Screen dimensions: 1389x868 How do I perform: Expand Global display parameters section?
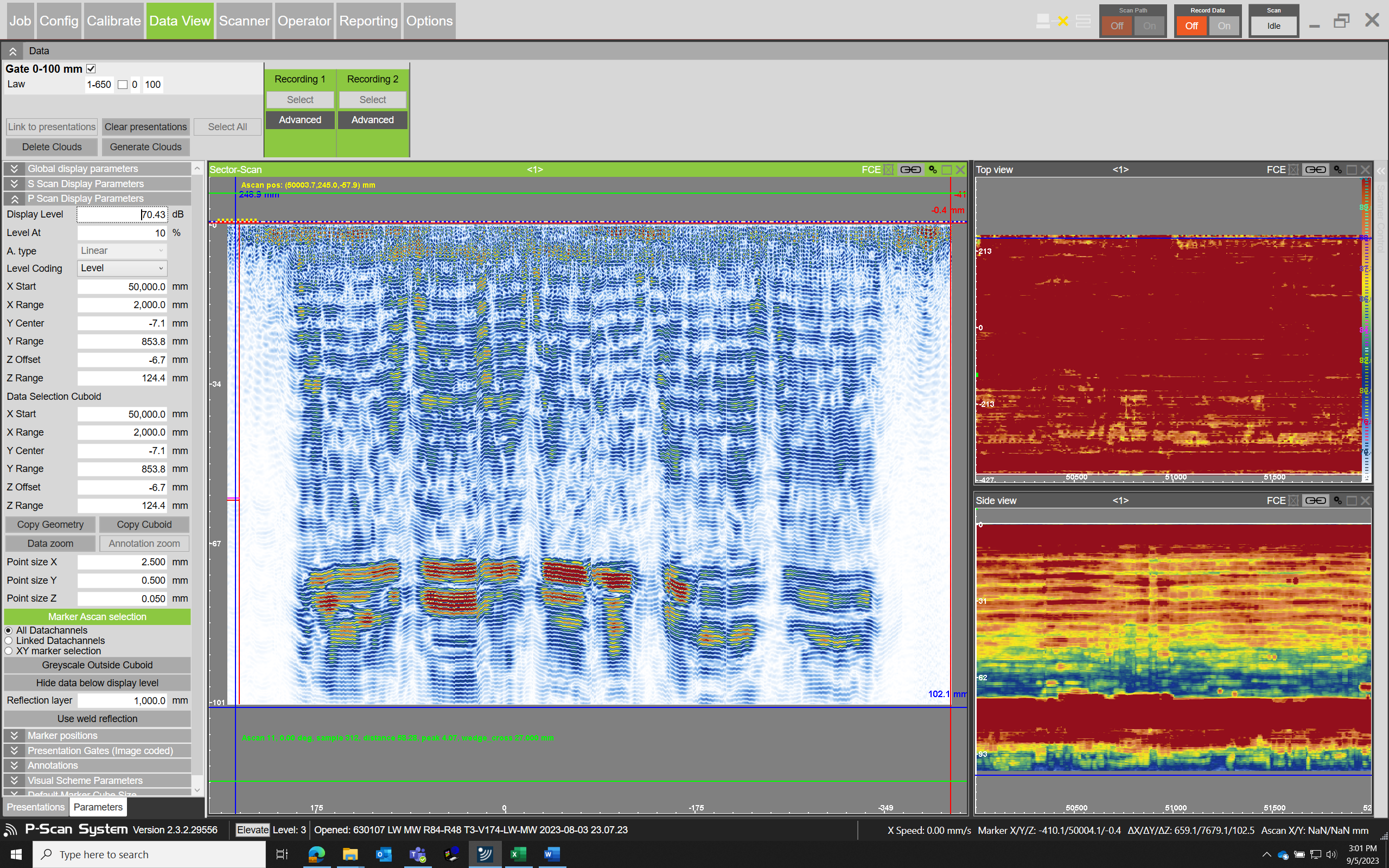point(97,169)
